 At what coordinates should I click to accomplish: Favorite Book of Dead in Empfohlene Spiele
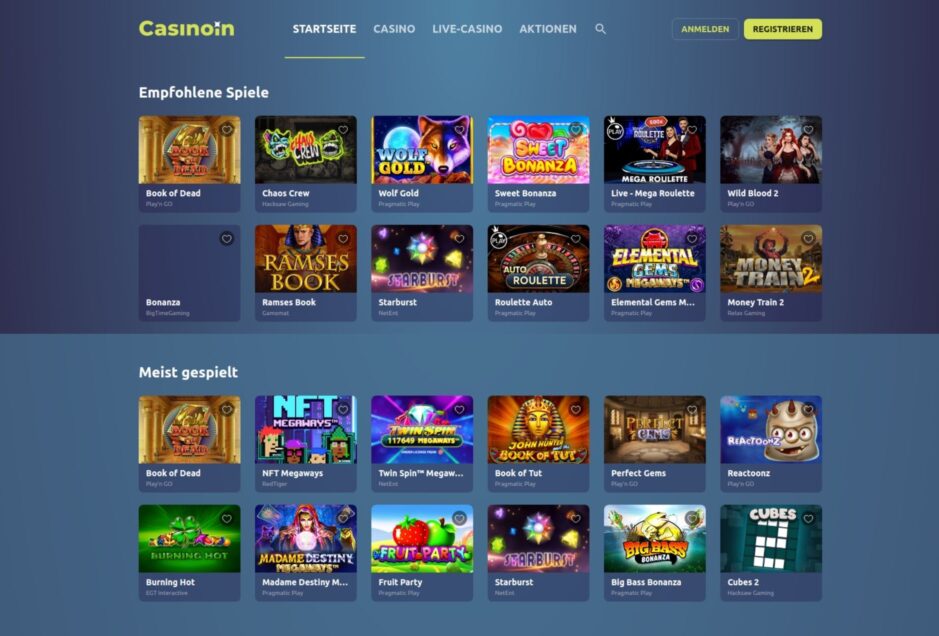click(x=226, y=129)
